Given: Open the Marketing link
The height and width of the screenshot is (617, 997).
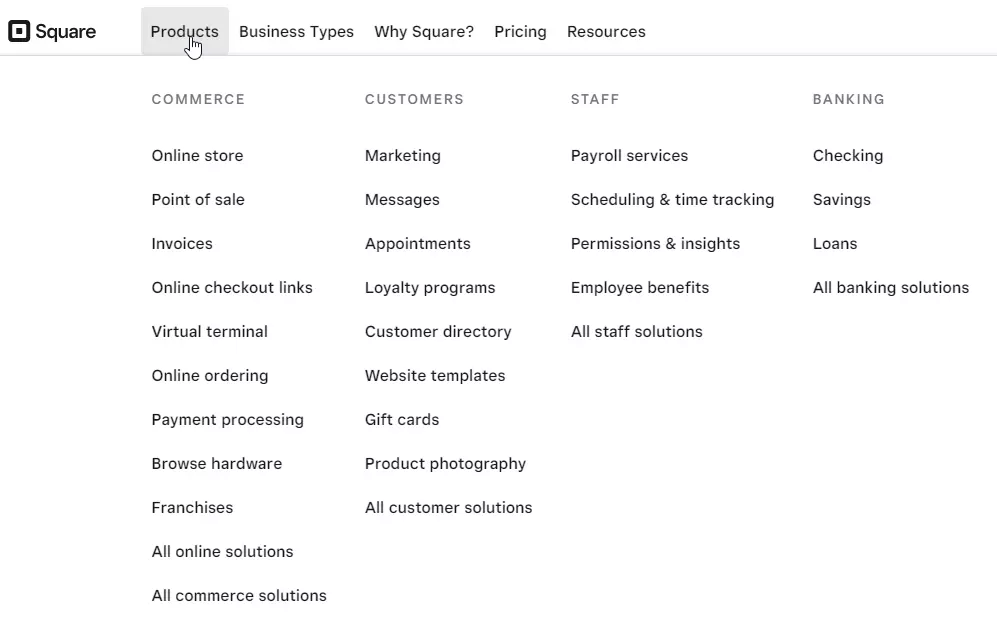Looking at the screenshot, I should [402, 156].
